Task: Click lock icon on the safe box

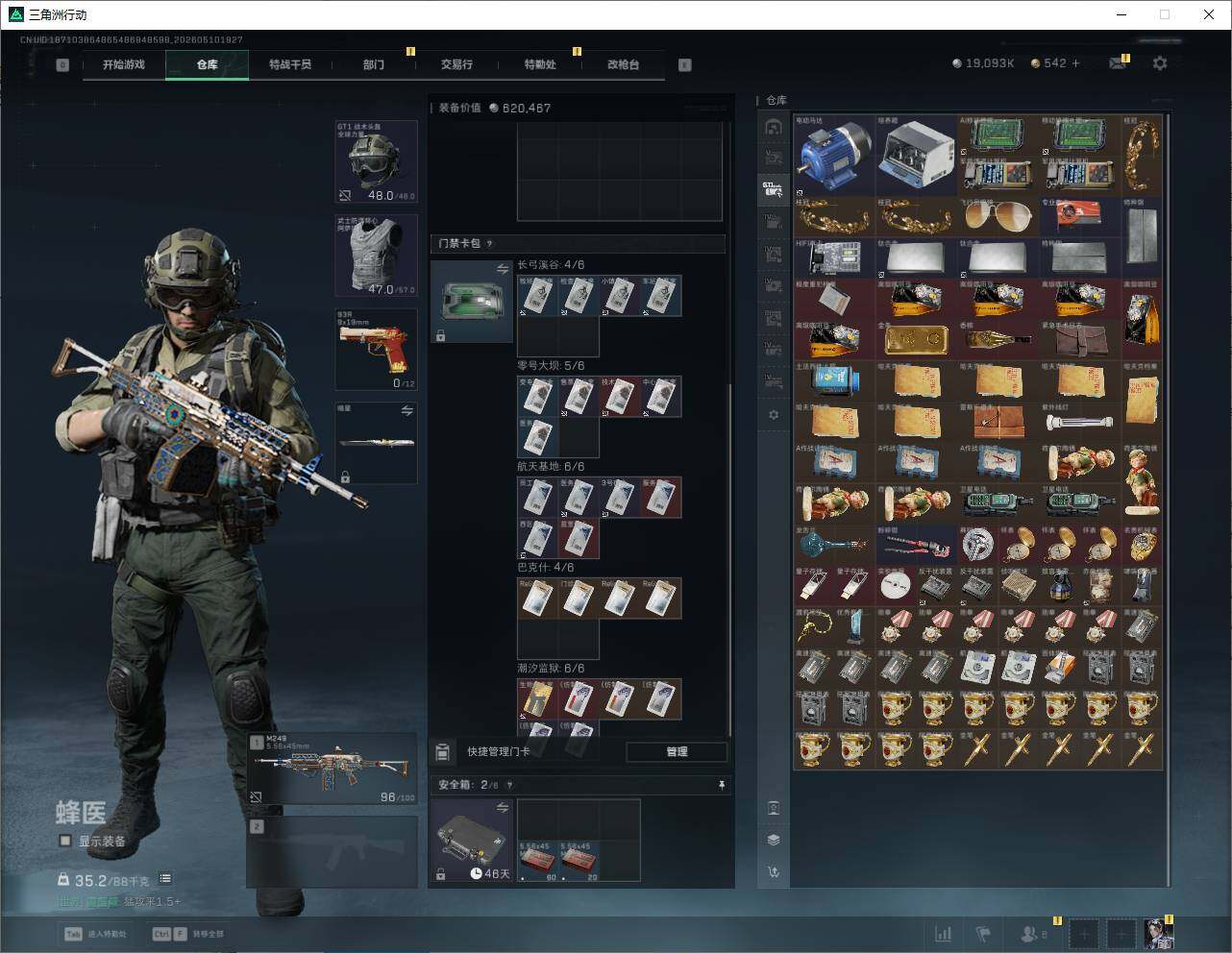Action: point(440,874)
